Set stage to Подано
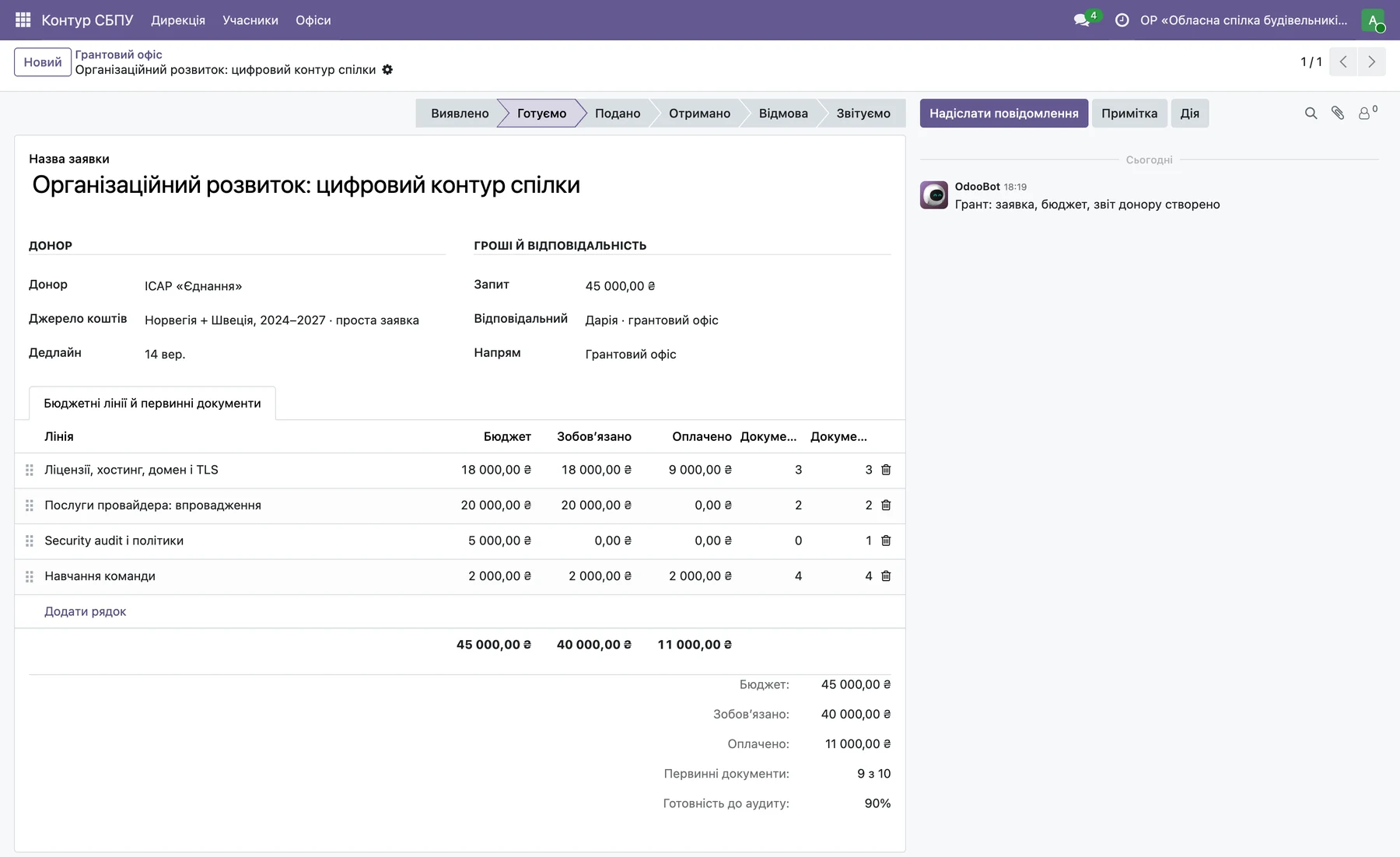1400x857 pixels. pos(618,114)
